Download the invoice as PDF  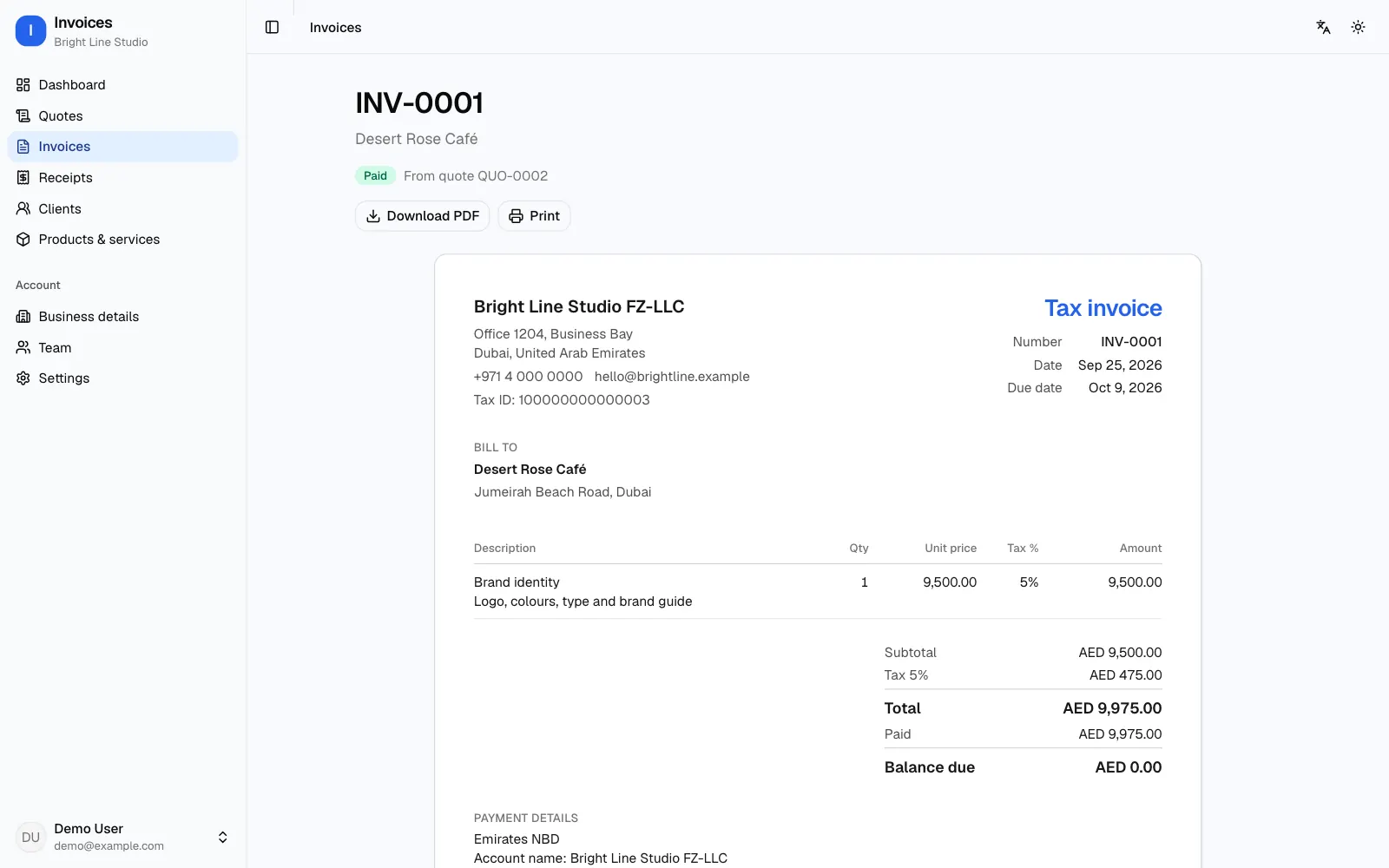[422, 216]
